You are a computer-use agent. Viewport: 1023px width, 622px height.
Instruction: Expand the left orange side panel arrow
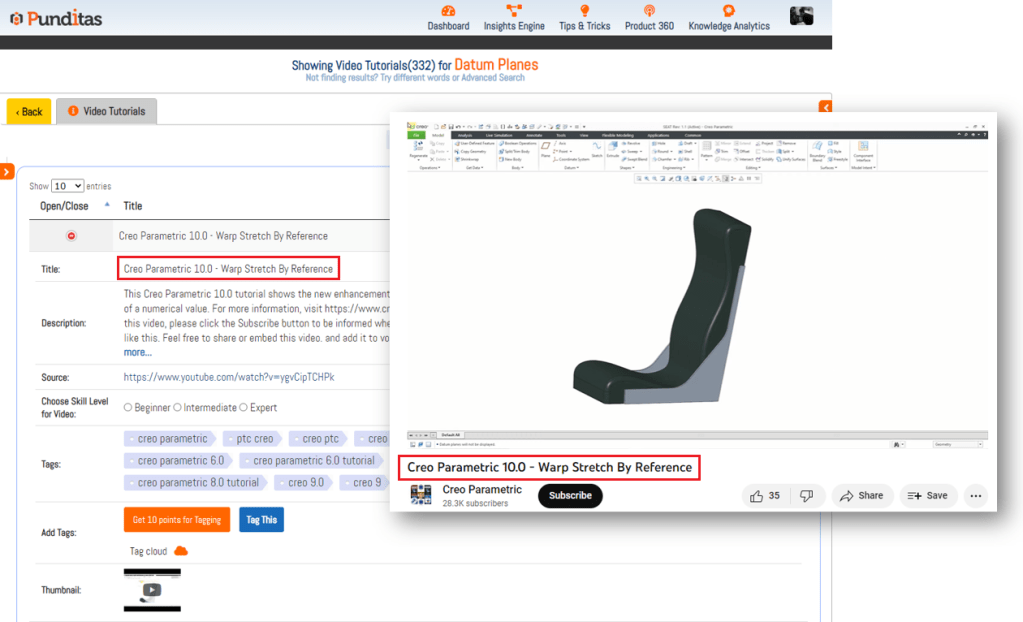click(x=6, y=172)
